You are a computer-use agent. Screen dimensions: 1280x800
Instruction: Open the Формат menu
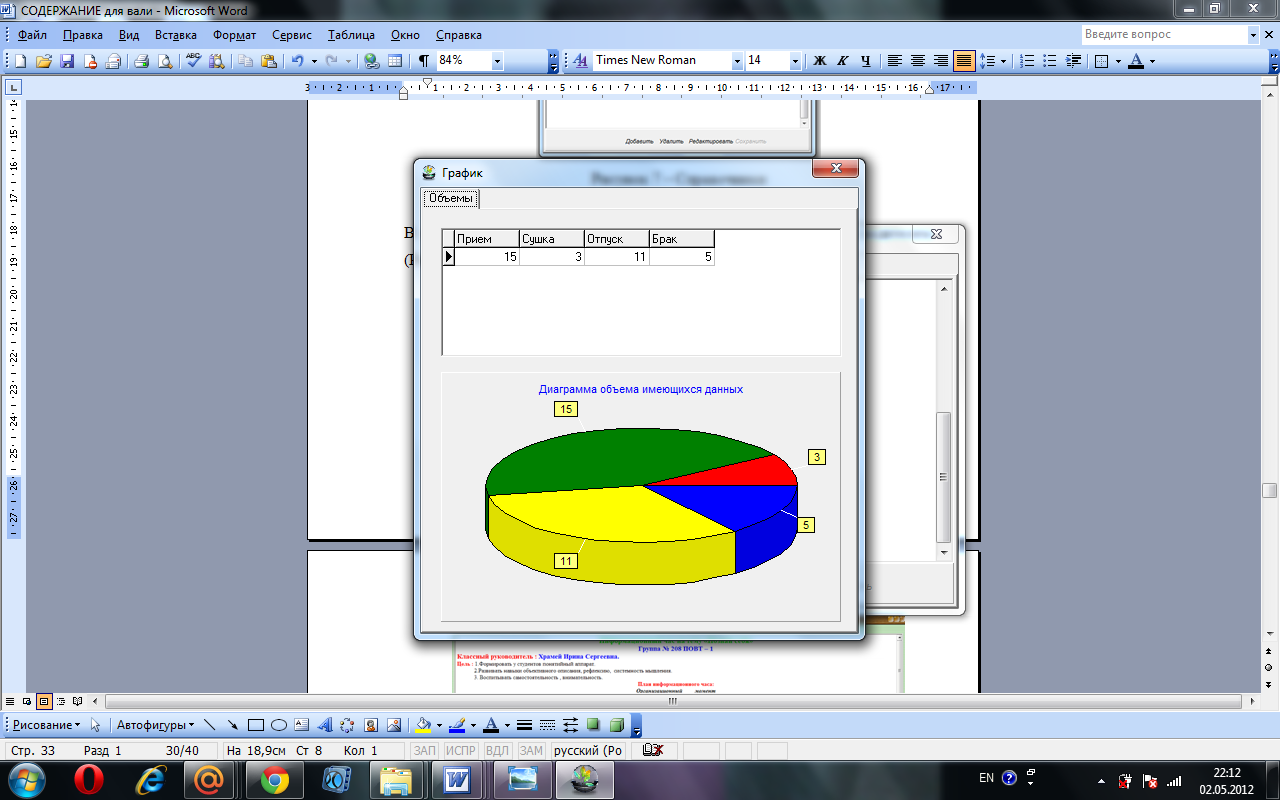pyautogui.click(x=235, y=35)
